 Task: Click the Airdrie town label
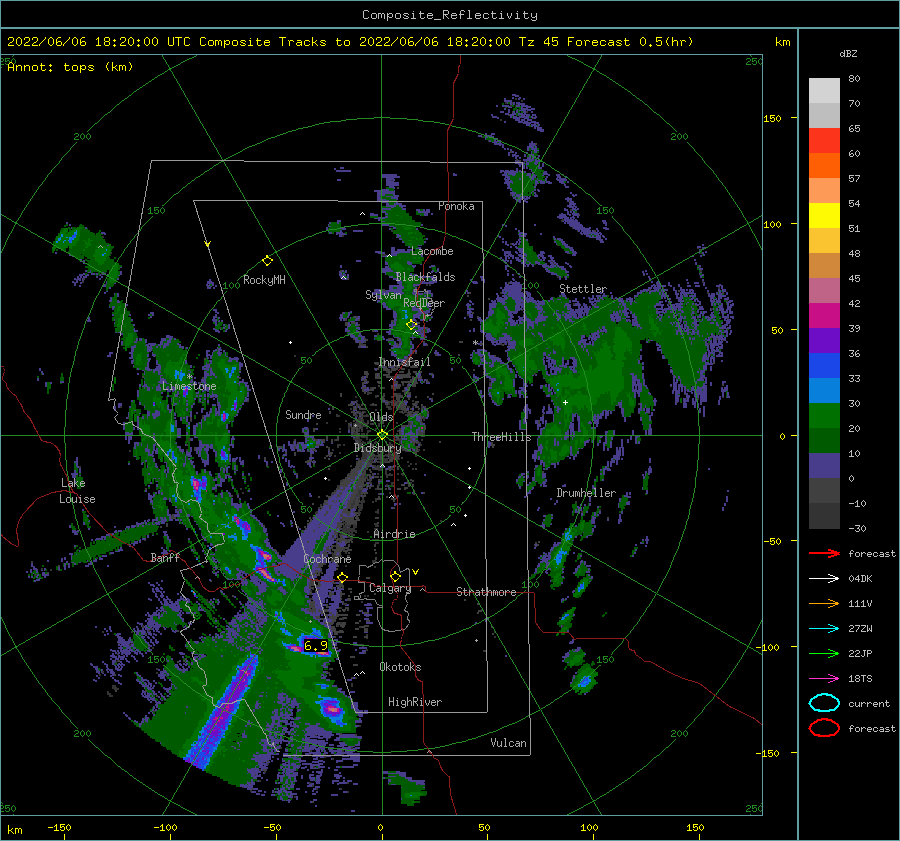pos(394,534)
